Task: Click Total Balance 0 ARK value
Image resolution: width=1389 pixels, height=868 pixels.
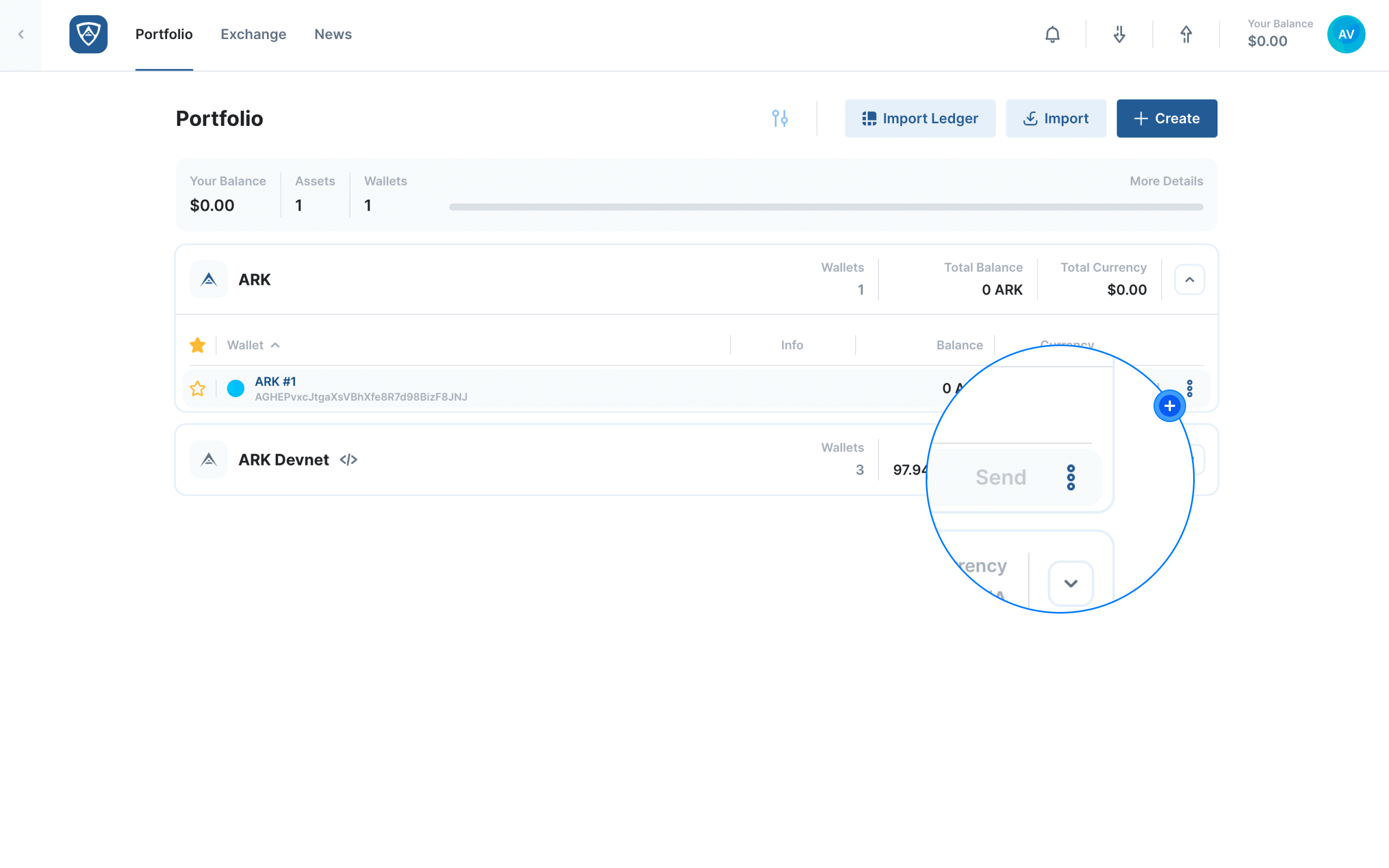Action: click(1002, 289)
